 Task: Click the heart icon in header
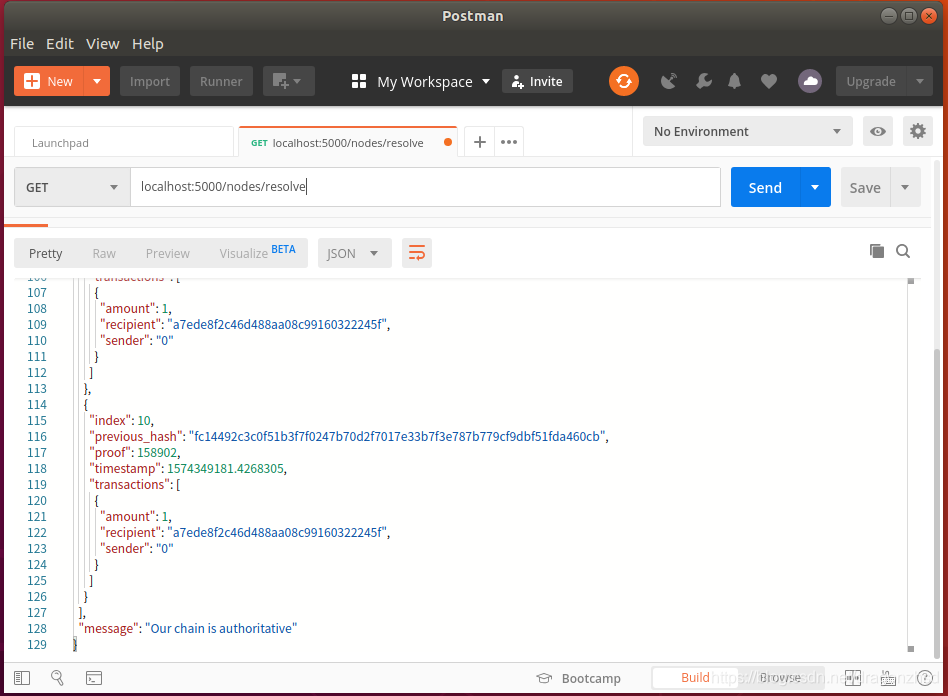point(768,81)
